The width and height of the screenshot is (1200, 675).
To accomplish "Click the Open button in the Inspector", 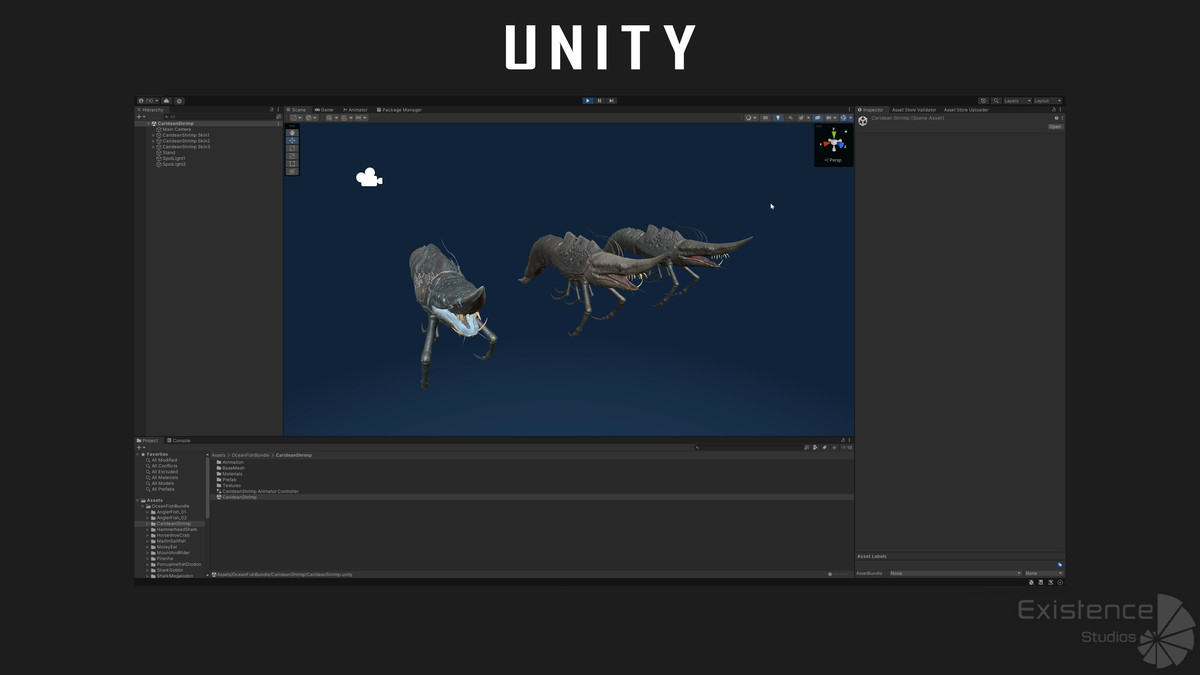I will (1056, 125).
